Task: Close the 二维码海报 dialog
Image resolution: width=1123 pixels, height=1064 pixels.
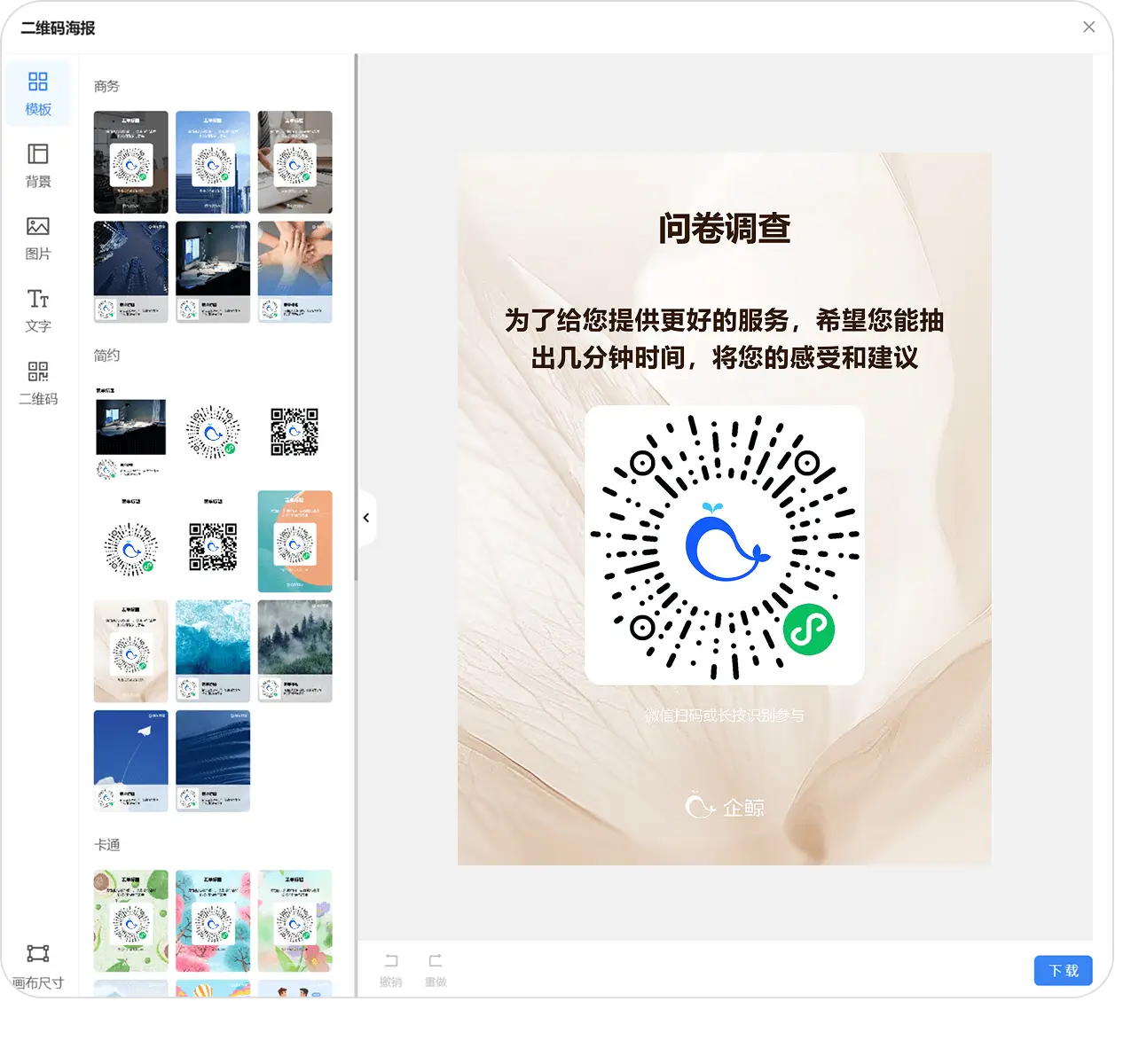Action: tap(1088, 27)
